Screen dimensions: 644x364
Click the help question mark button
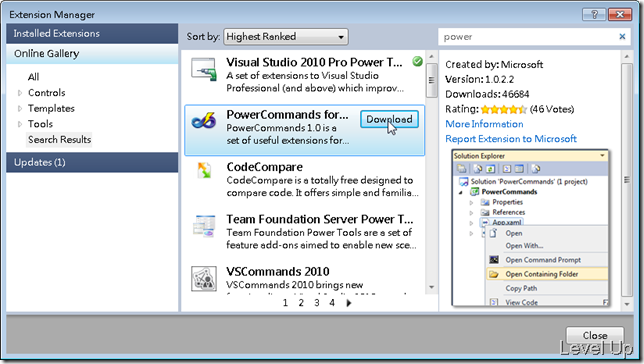coord(594,14)
